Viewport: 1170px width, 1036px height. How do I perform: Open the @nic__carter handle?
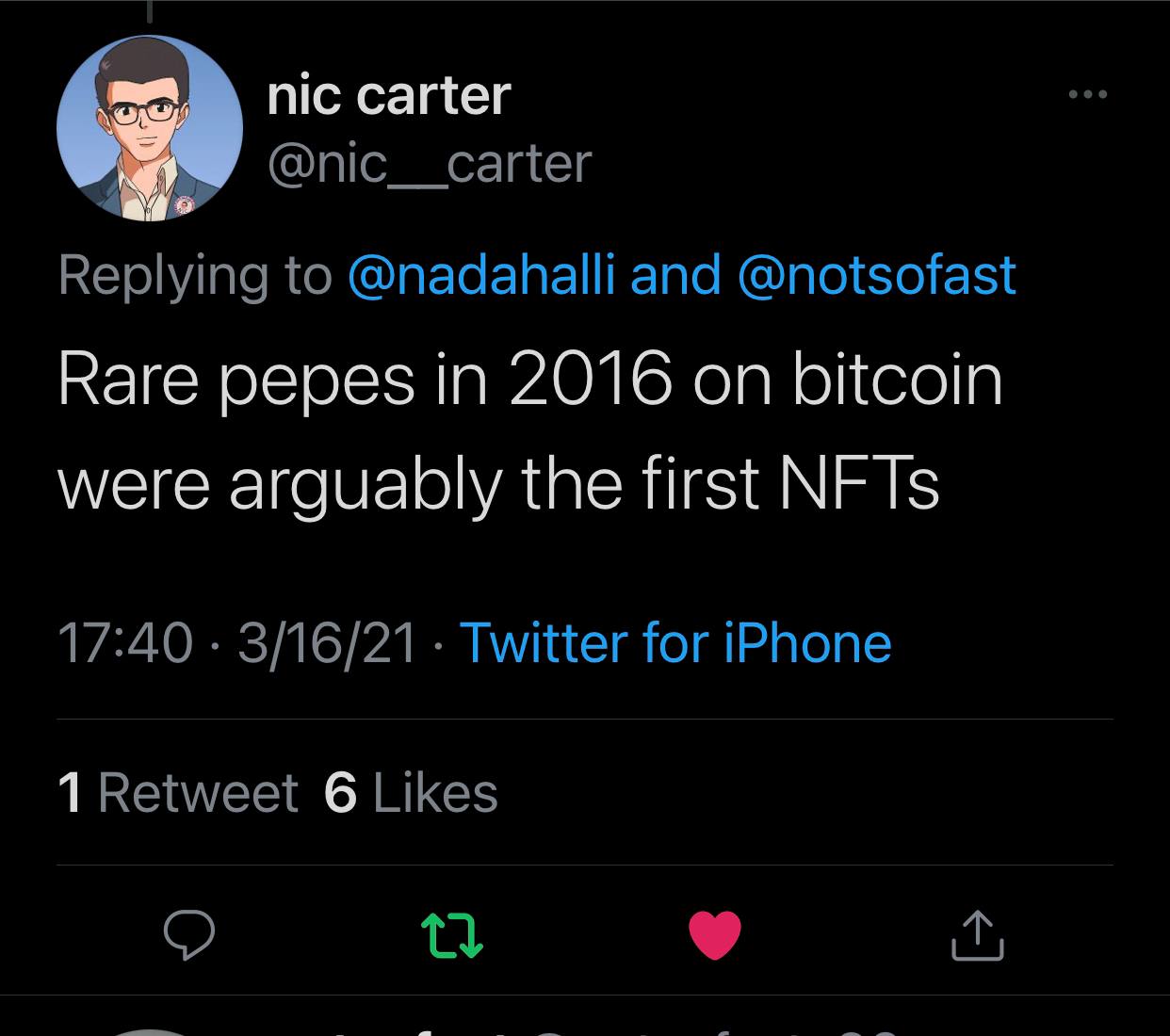(430, 164)
